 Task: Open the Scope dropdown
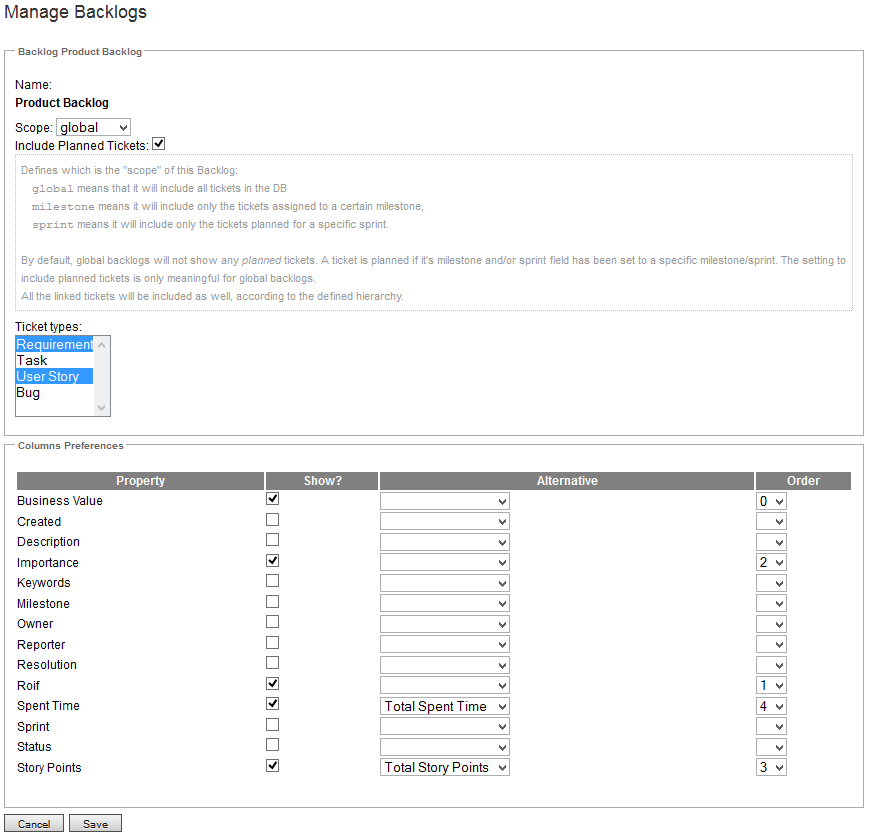click(94, 127)
